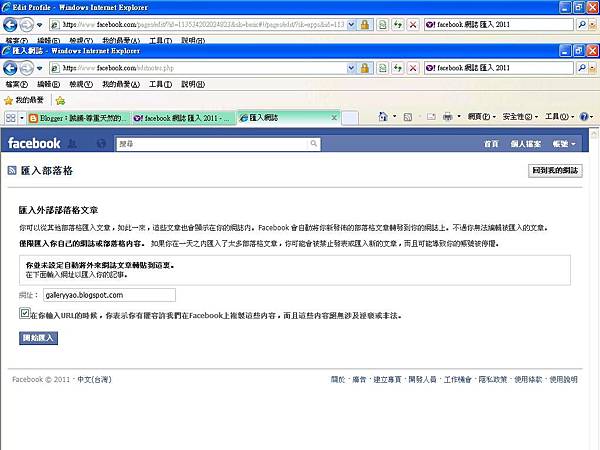Viewport: 600px width, 450px height.
Task: Open 工具 command bar dropdown
Action: (559, 116)
